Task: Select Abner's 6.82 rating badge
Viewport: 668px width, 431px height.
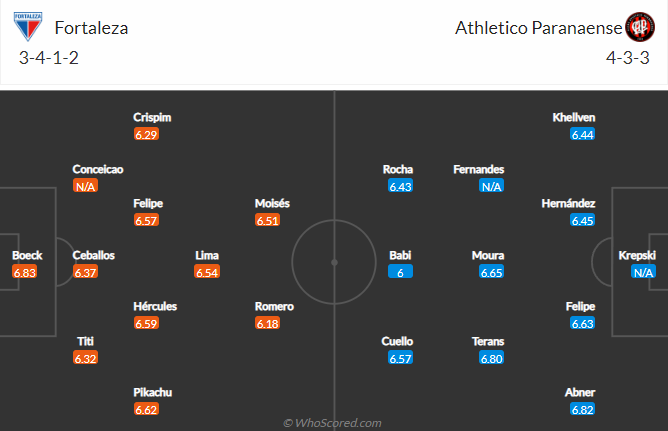Action: pos(582,409)
